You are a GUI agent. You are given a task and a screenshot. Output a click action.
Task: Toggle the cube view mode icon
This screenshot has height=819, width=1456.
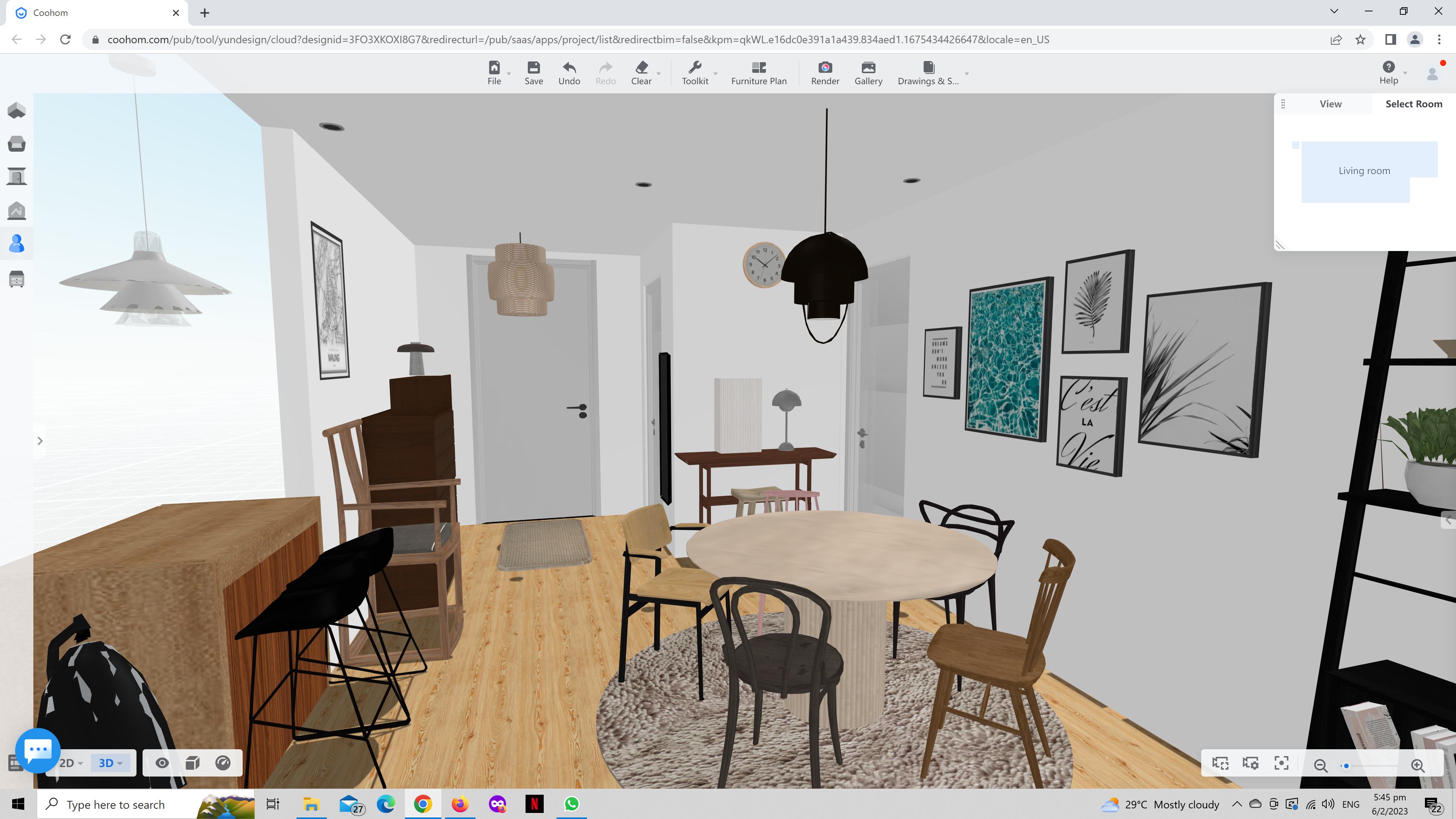pyautogui.click(x=193, y=763)
